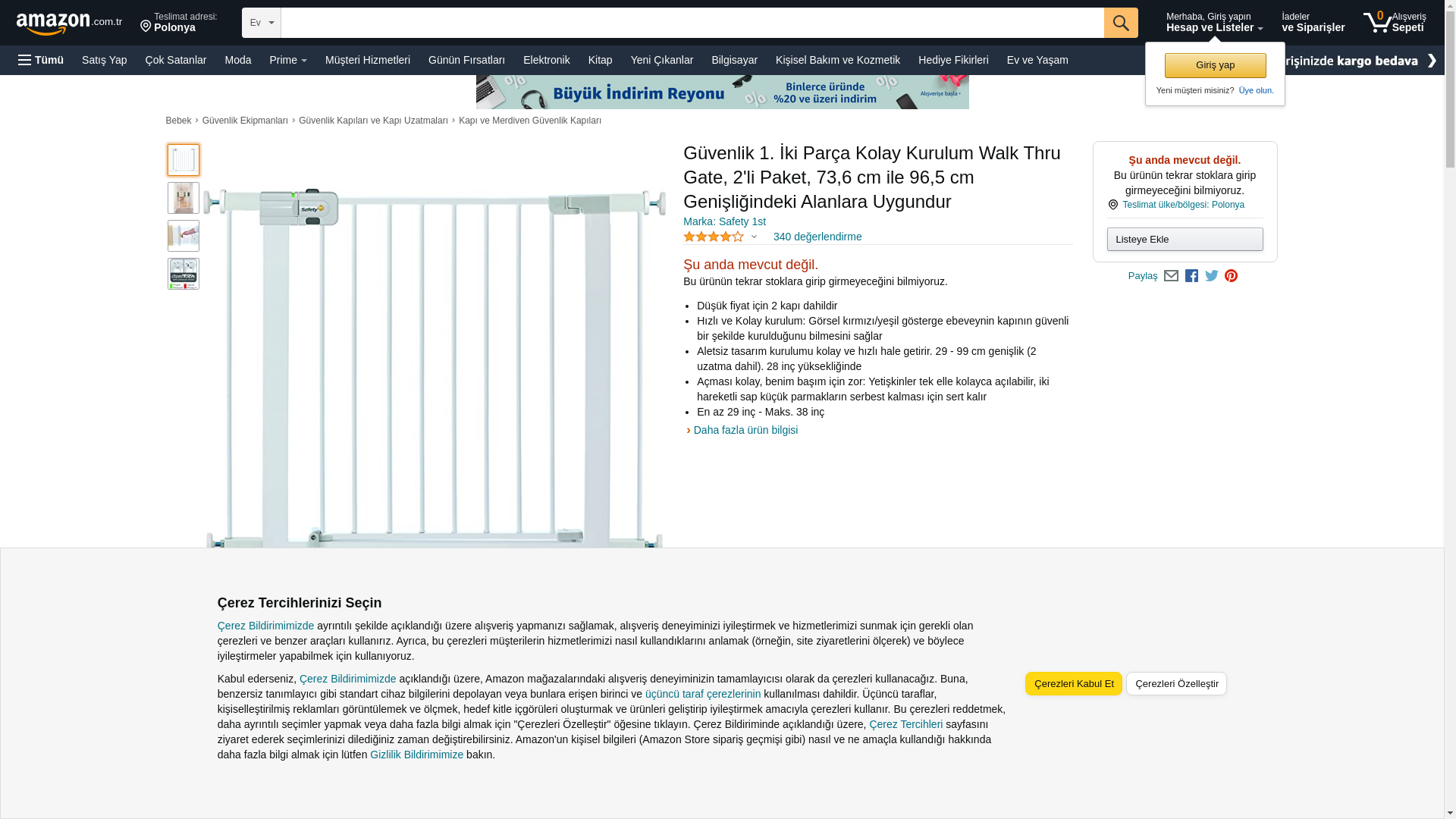This screenshot has width=1456, height=819.
Task: Click the shopping cart icon
Action: click(1377, 22)
